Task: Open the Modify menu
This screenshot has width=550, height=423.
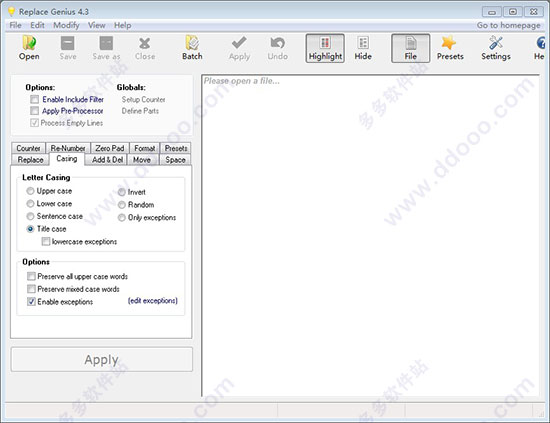Action: [x=66, y=25]
